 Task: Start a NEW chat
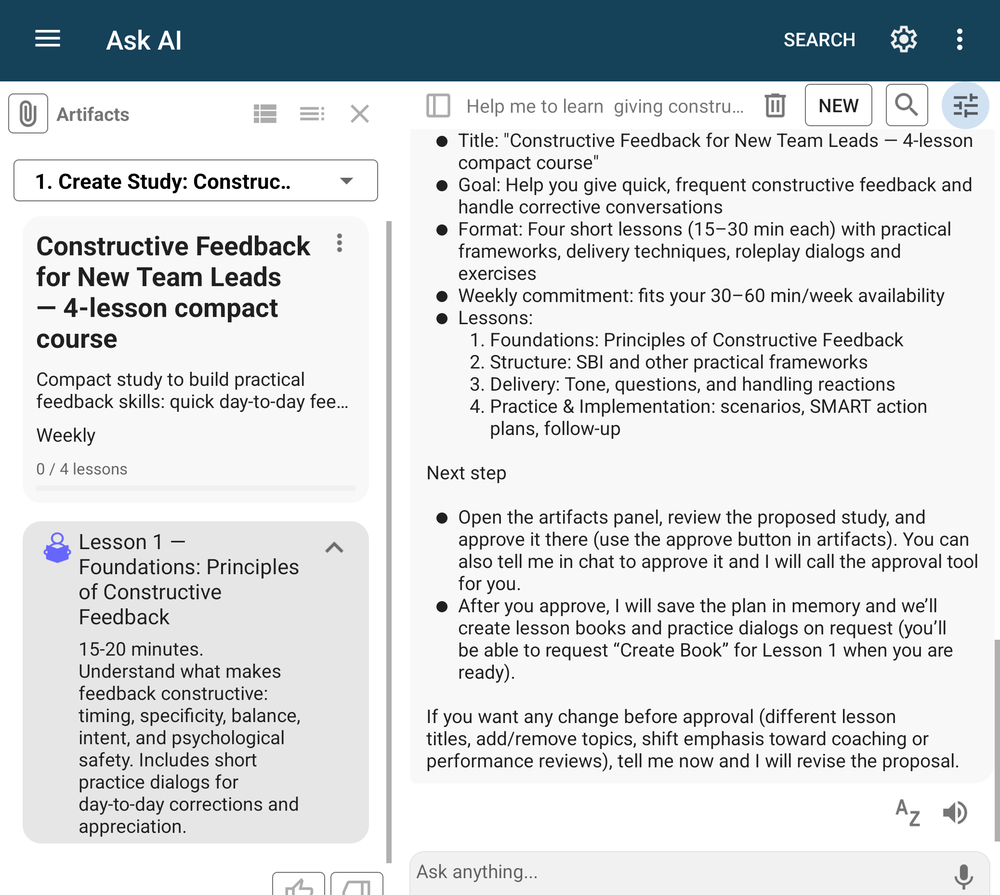[x=838, y=105]
